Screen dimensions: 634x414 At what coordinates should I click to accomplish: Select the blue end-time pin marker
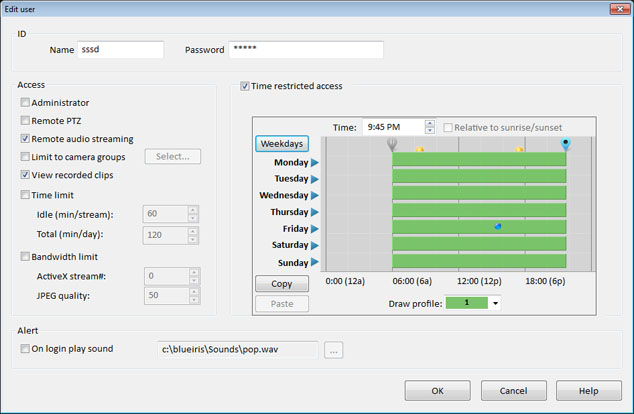pos(566,145)
